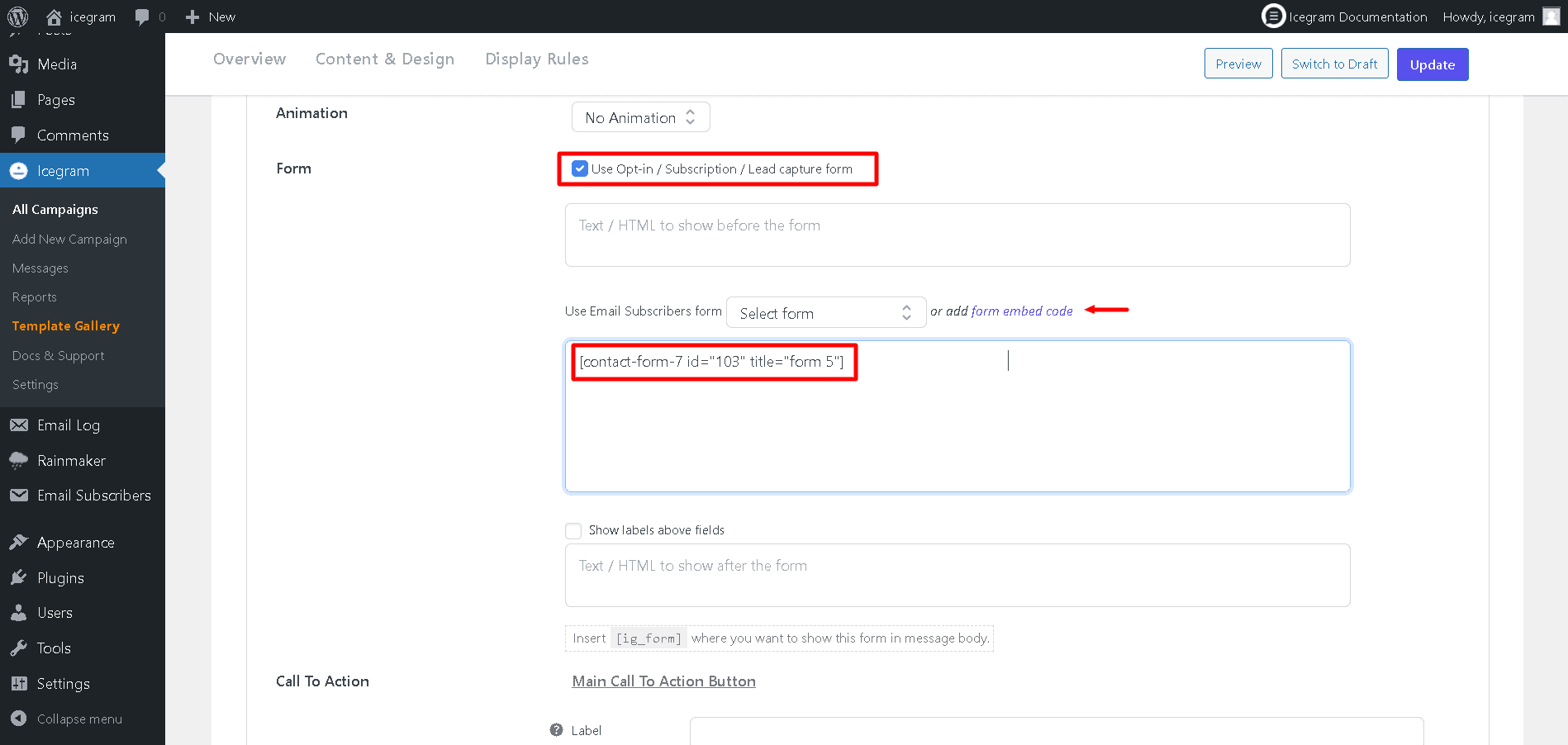Open Template Gallery submenu item

coord(66,326)
